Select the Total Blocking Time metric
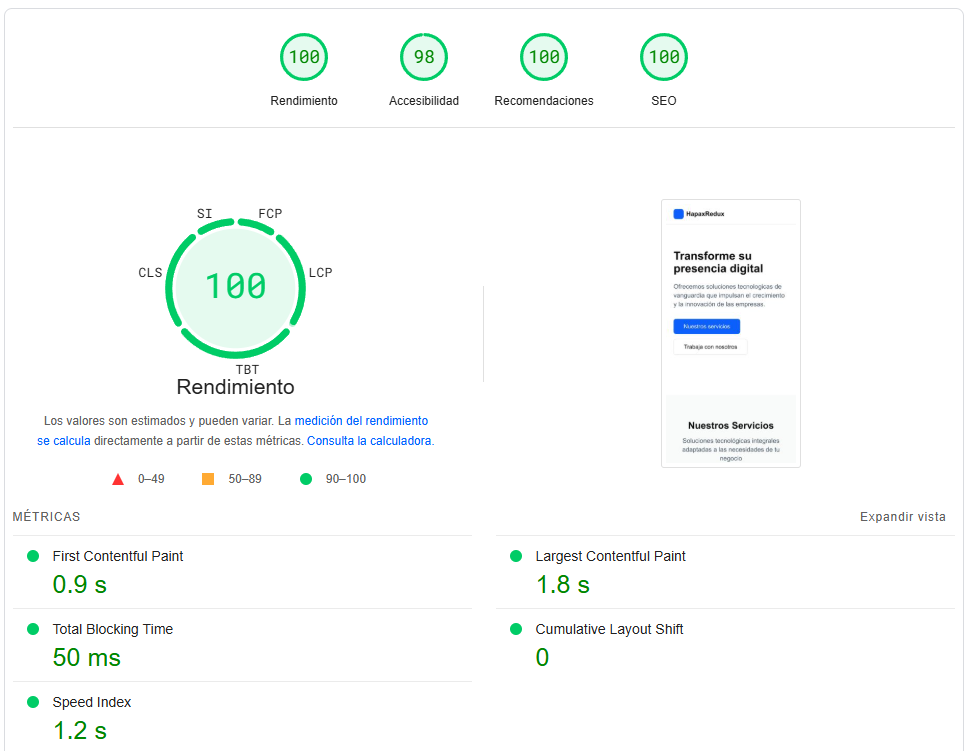This screenshot has width=968, height=751. pos(112,629)
